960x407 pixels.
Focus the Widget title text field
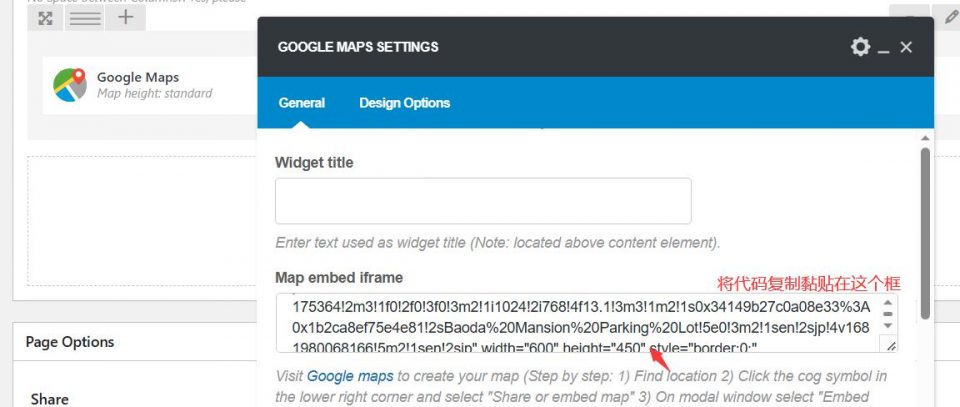pyautogui.click(x=483, y=201)
